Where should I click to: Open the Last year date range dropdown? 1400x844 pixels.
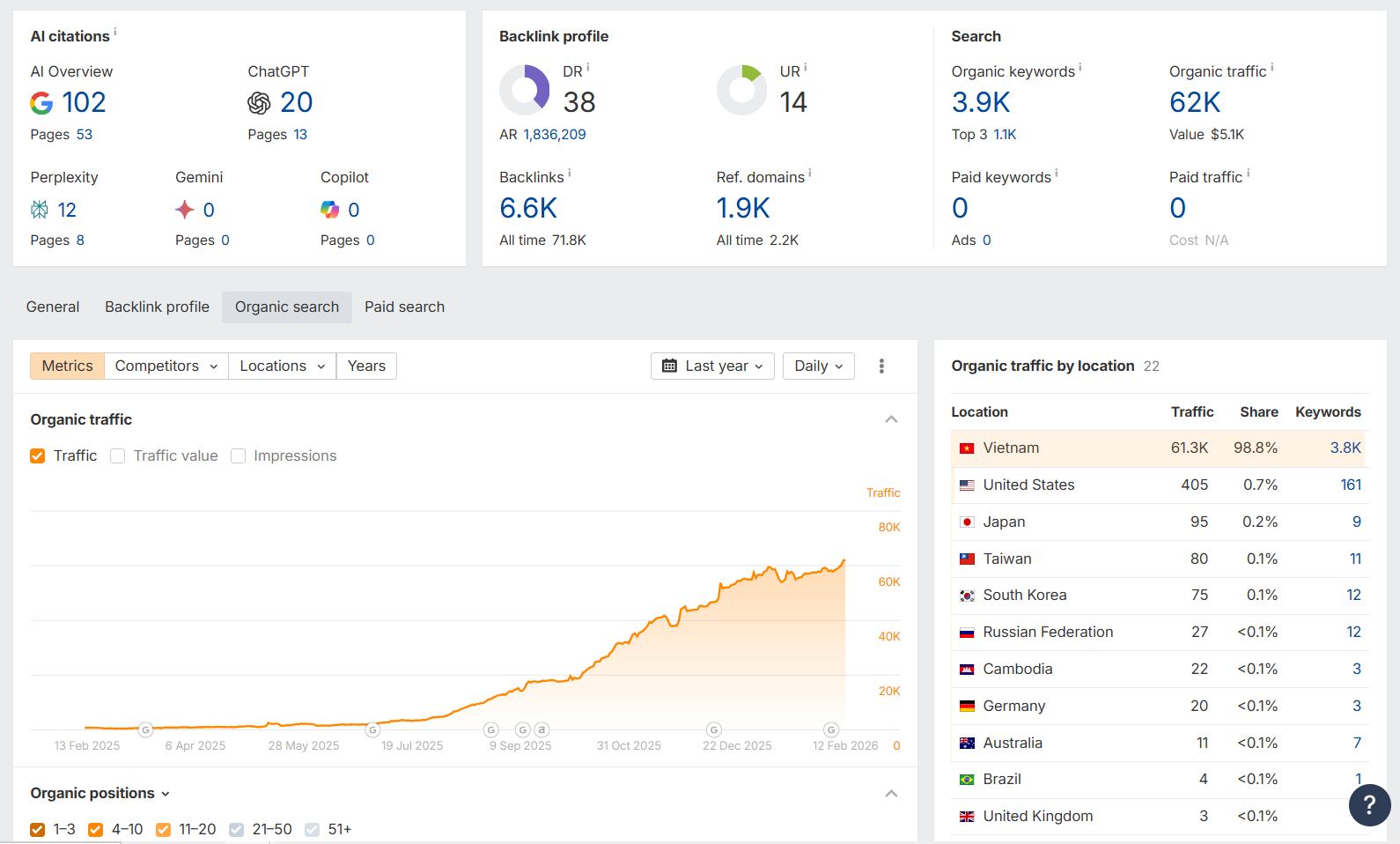tap(712, 366)
